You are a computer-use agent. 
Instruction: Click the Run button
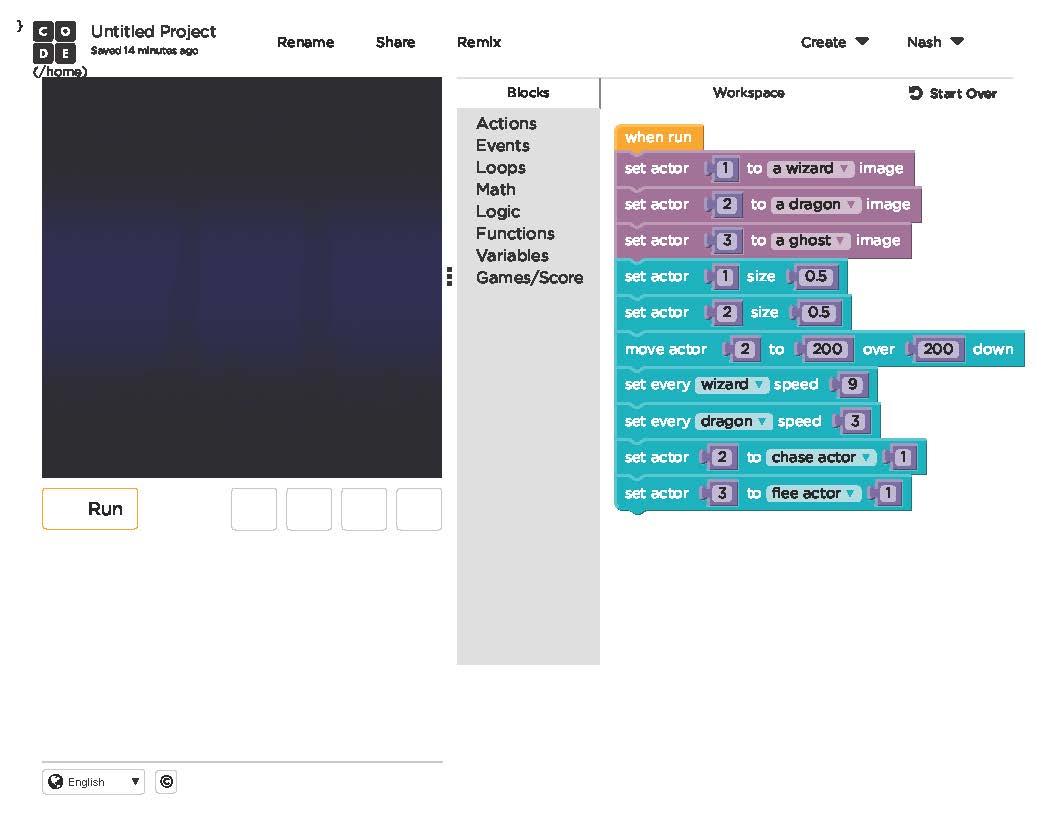coord(89,509)
